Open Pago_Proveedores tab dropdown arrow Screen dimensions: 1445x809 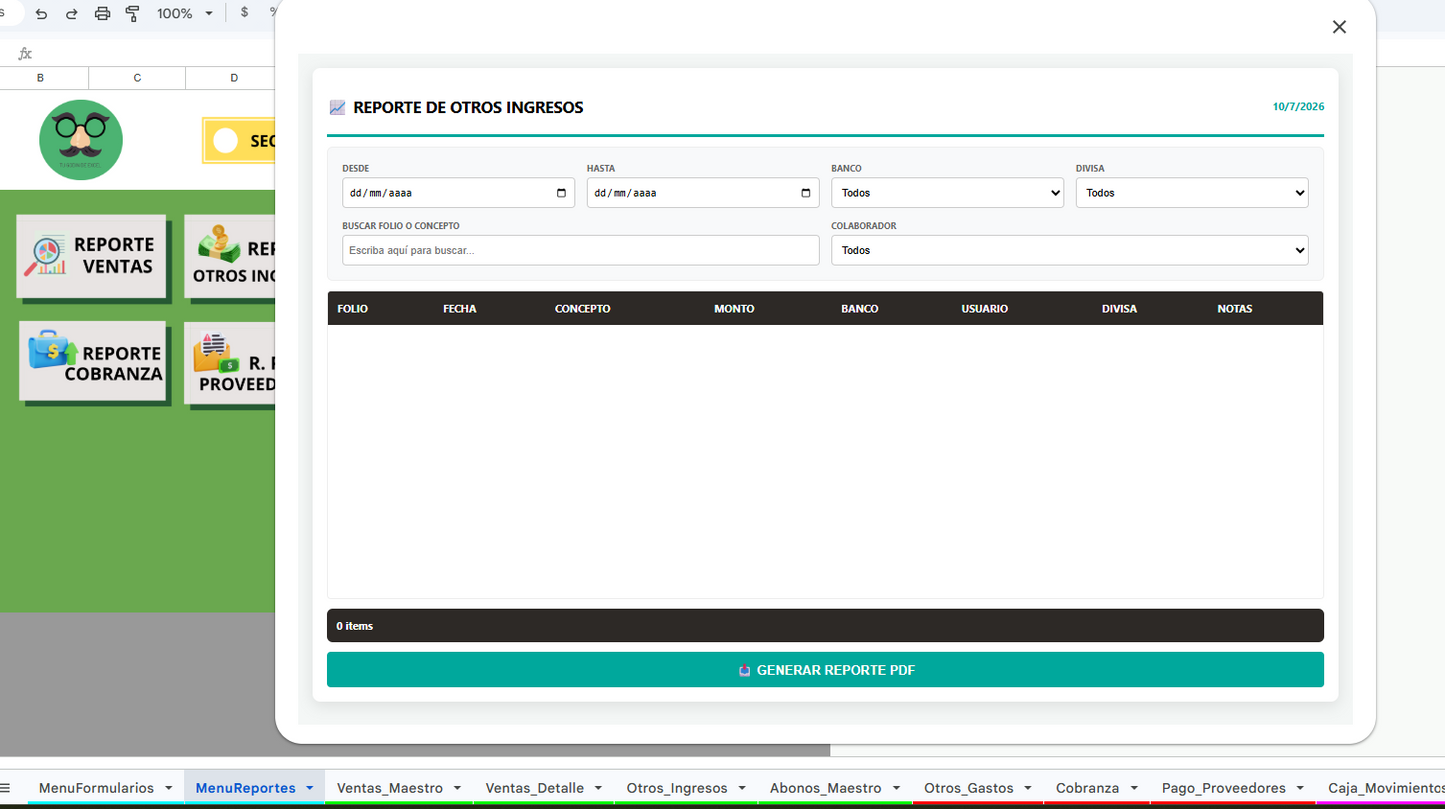pyautogui.click(x=1301, y=788)
